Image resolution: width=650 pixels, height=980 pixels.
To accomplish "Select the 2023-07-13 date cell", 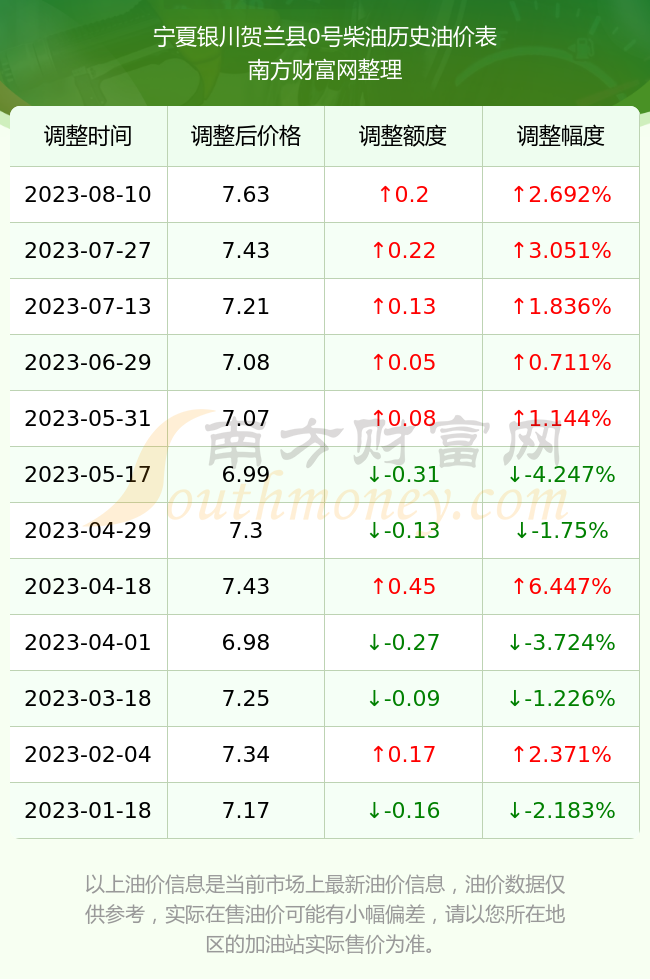I will [x=88, y=306].
